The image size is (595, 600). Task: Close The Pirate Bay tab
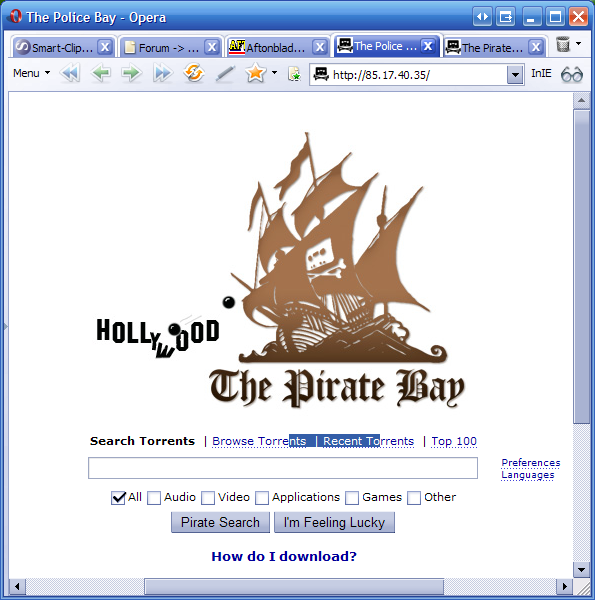536,47
